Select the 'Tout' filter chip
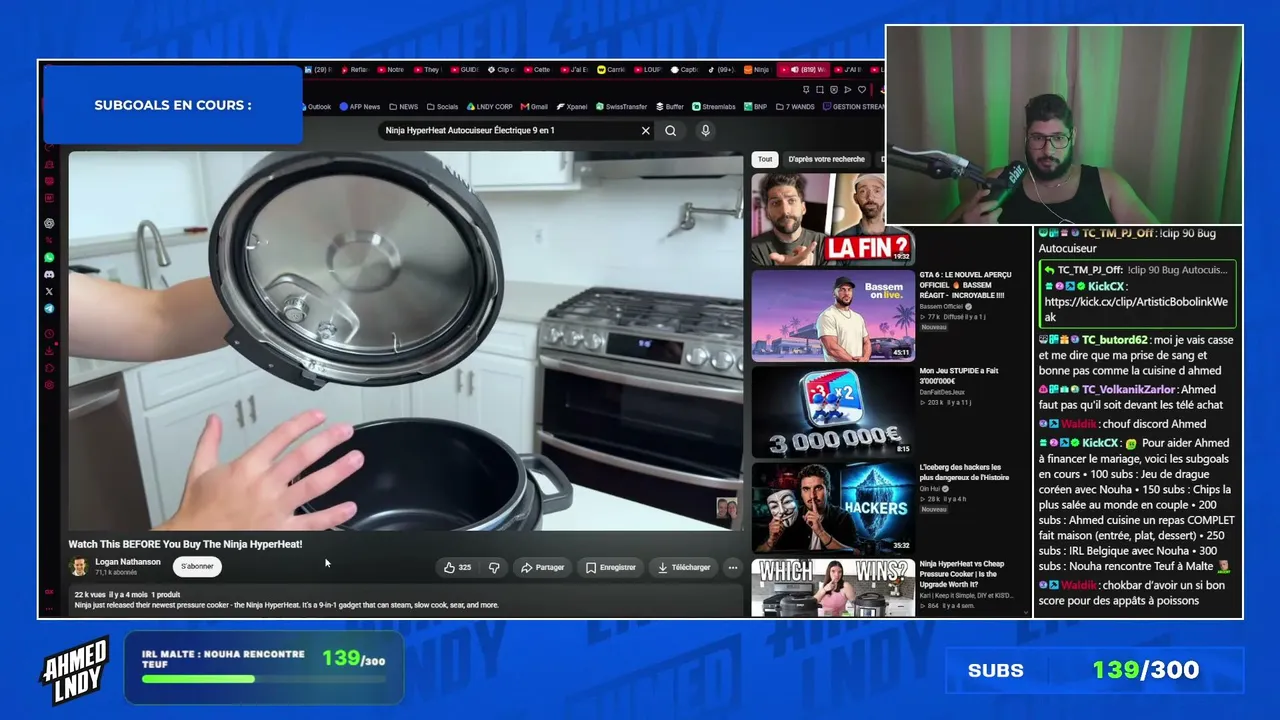 pos(765,159)
